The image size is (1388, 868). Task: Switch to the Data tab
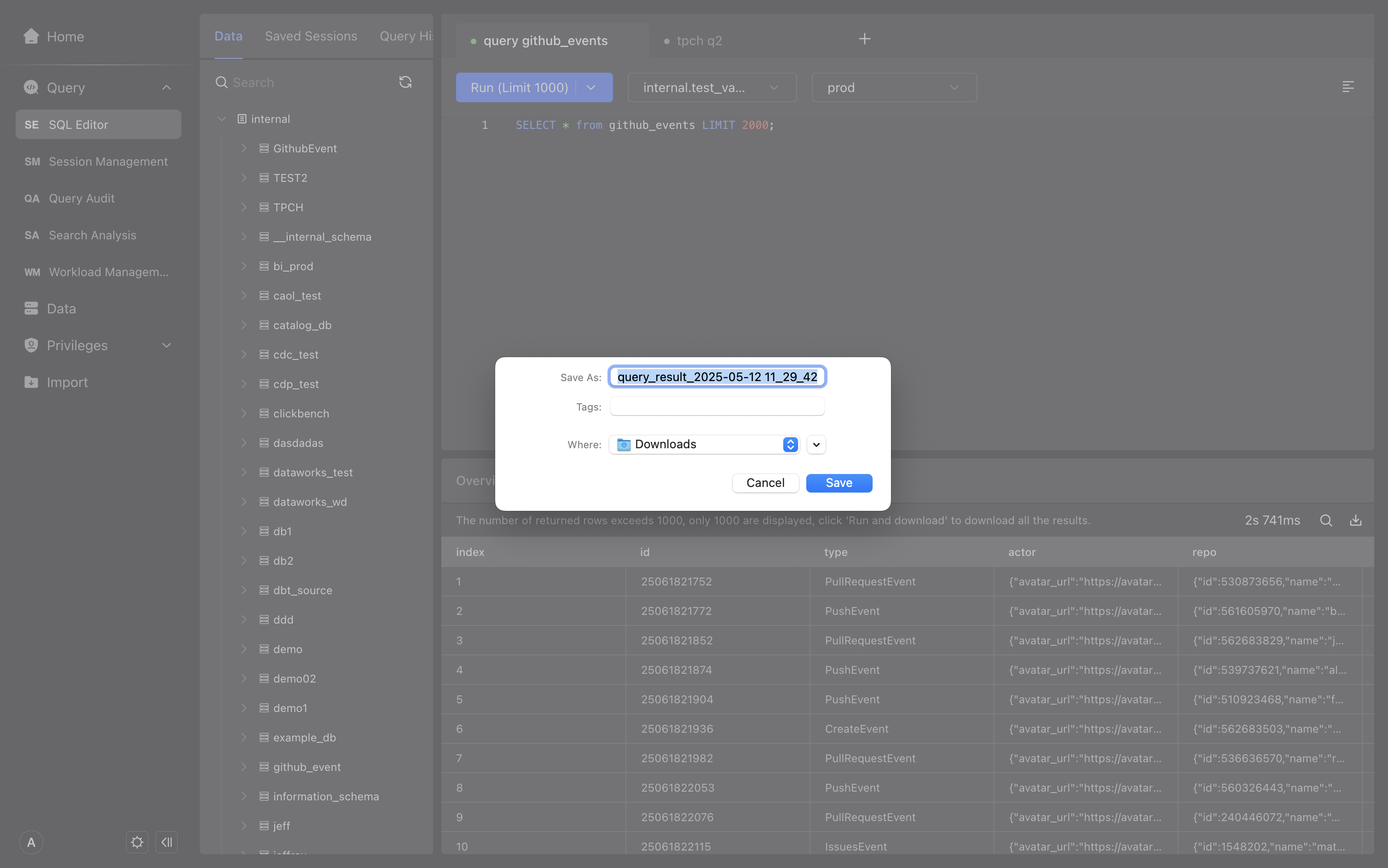coord(228,35)
